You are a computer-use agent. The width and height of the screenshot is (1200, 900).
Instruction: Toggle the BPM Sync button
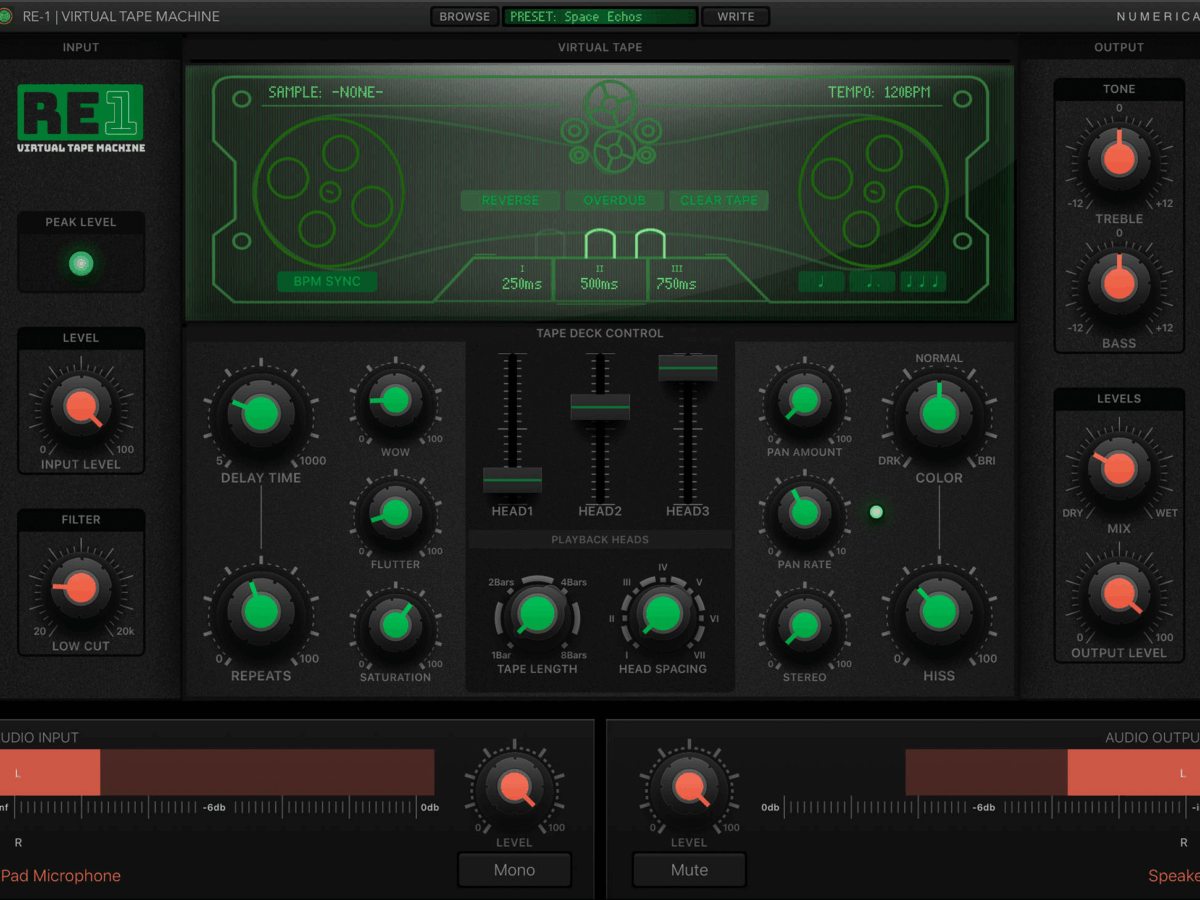pyautogui.click(x=327, y=282)
